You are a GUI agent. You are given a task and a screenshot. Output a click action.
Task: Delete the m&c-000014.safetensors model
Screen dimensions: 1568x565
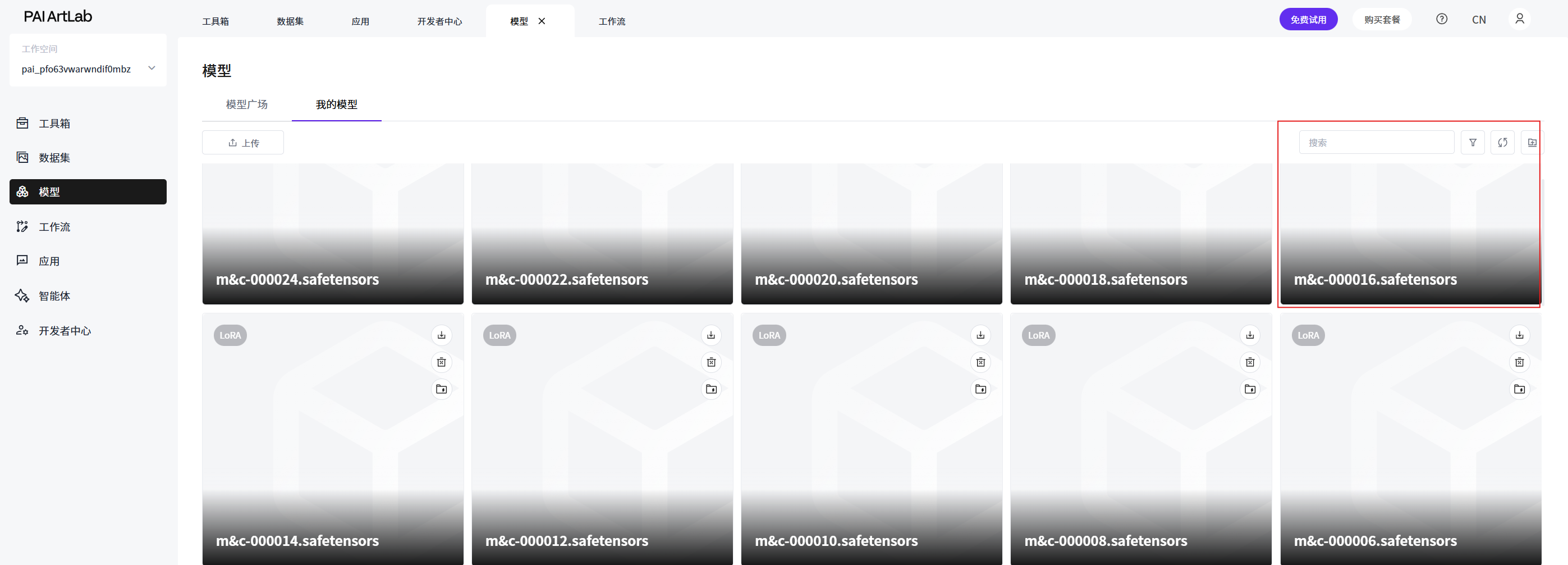pyautogui.click(x=441, y=362)
